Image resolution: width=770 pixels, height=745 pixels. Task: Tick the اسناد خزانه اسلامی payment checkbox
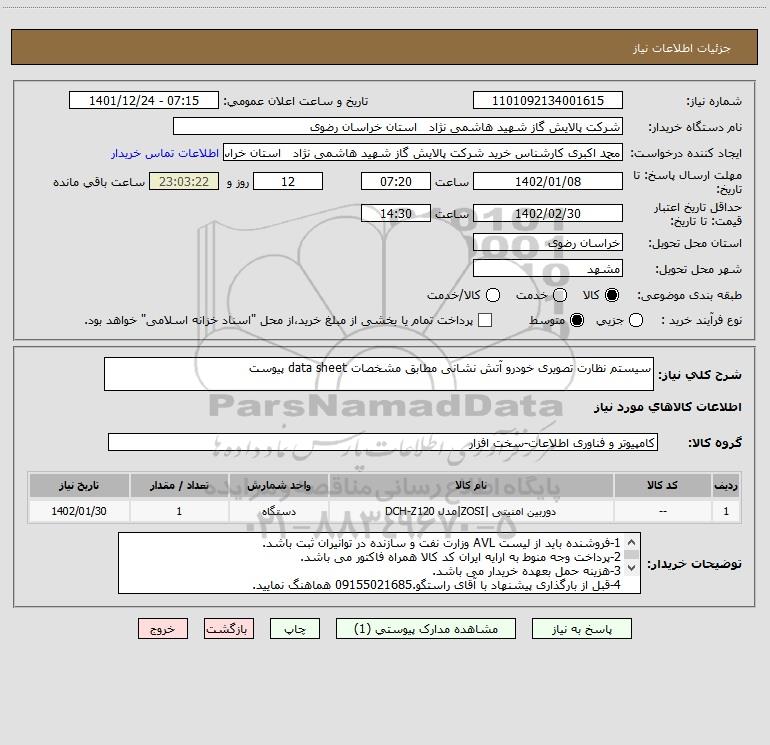(485, 320)
